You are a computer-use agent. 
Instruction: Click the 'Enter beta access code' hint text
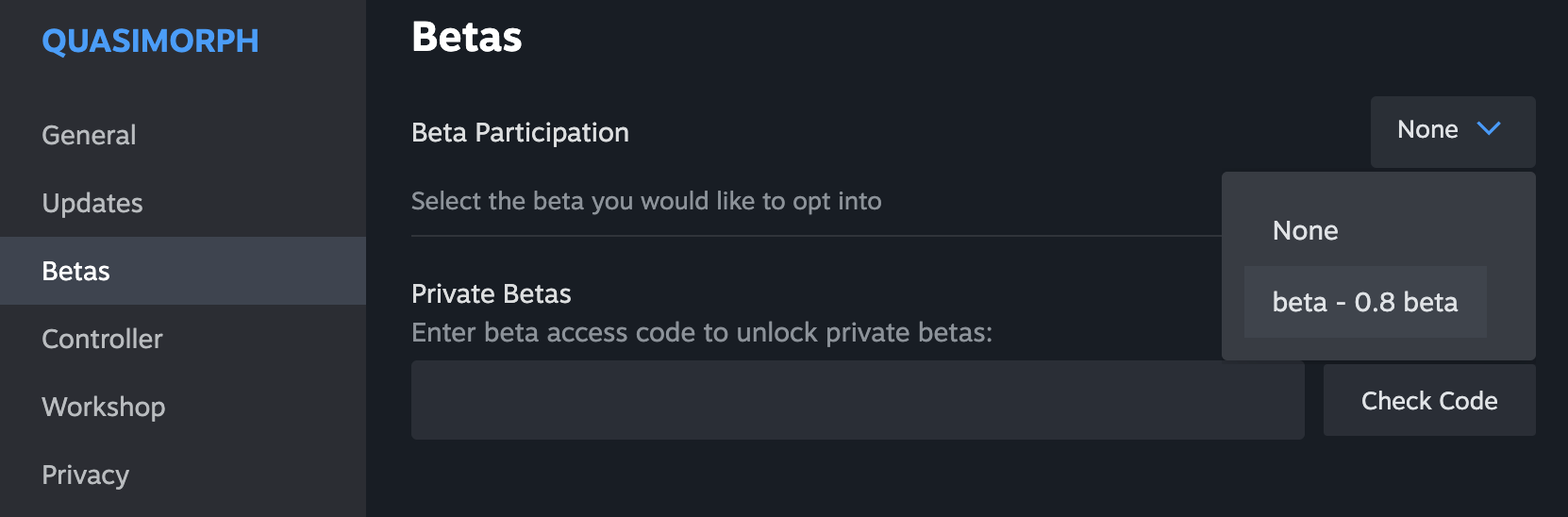coord(702,332)
